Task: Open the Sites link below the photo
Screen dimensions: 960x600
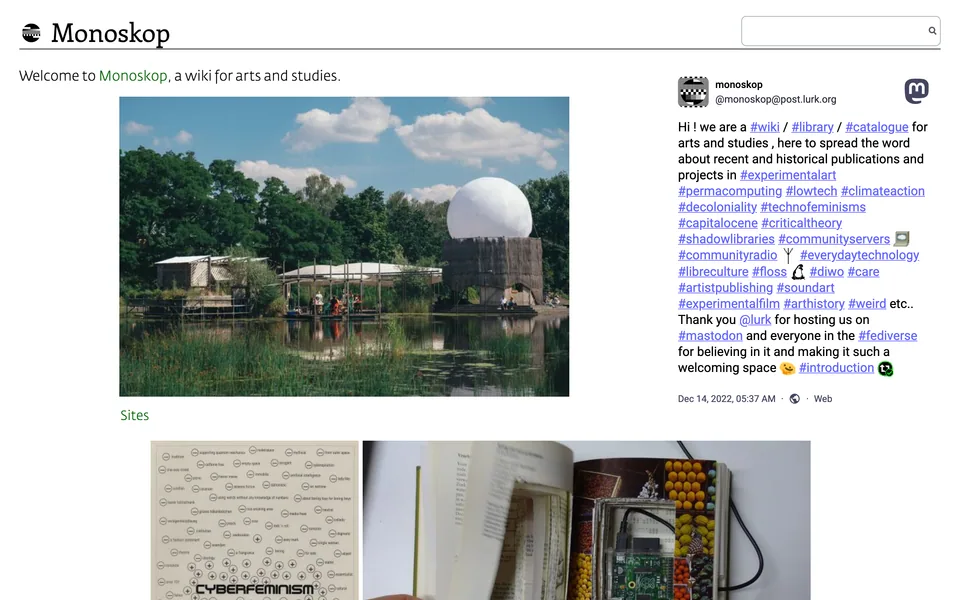Action: click(x=134, y=415)
